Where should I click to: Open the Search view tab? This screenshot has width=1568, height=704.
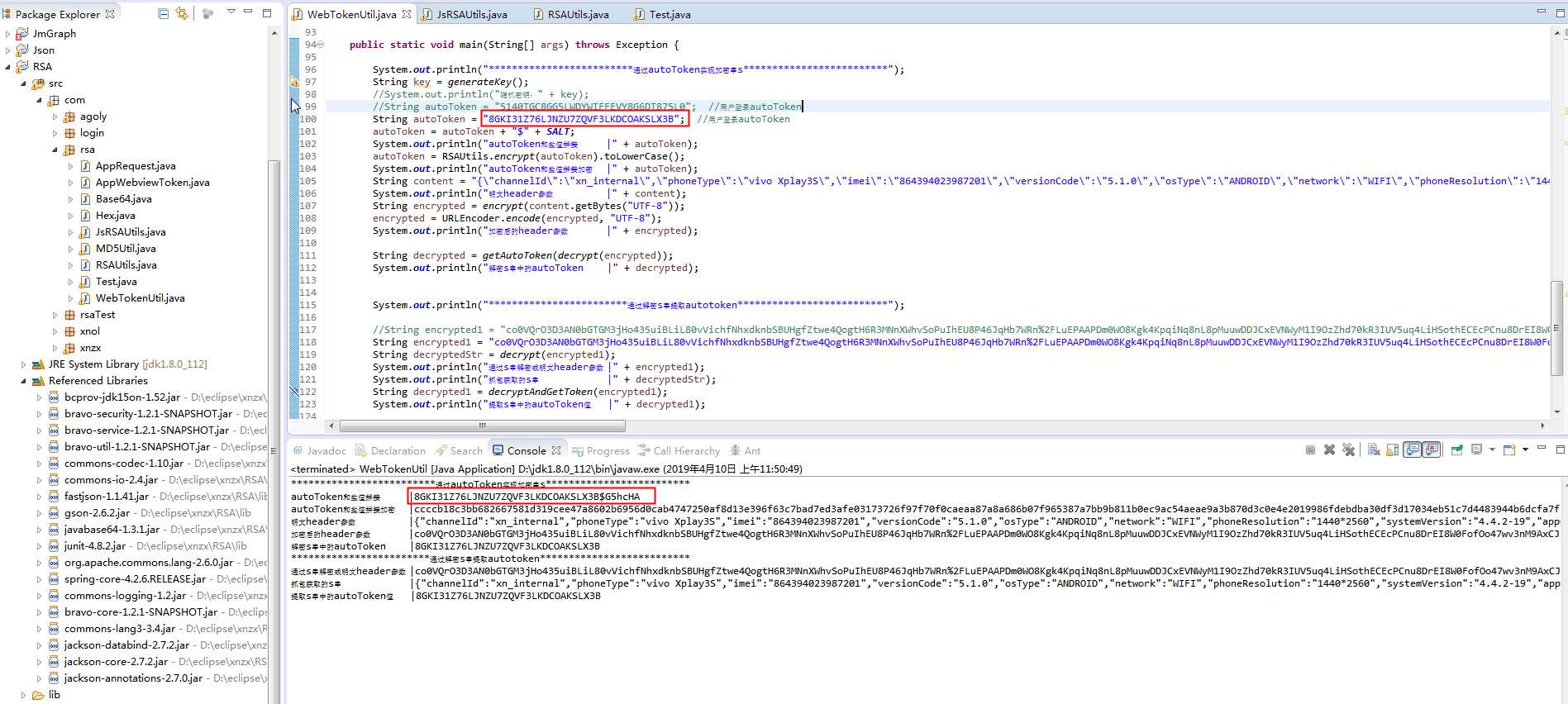[459, 450]
